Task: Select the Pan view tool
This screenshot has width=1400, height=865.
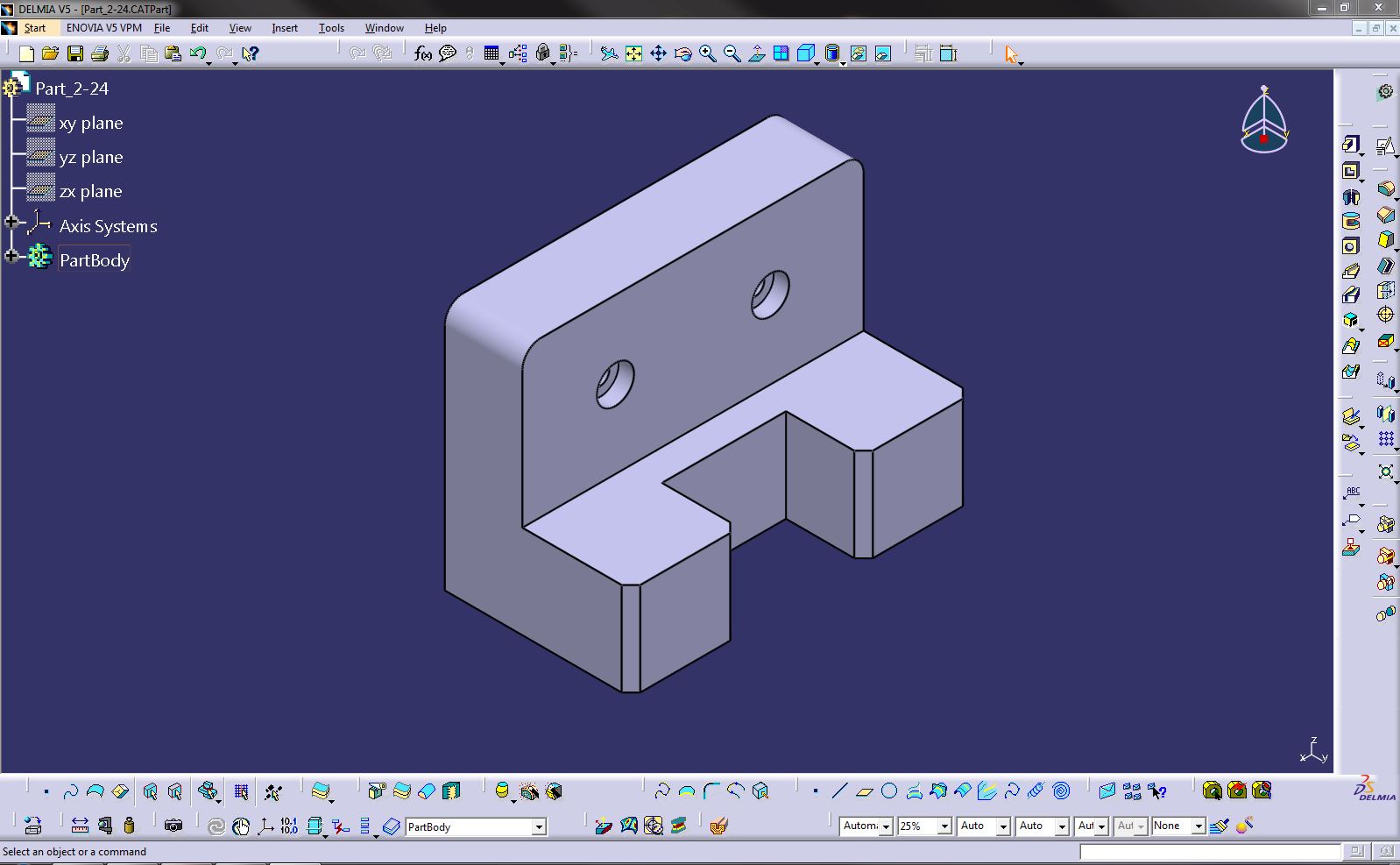Action: pos(658,54)
